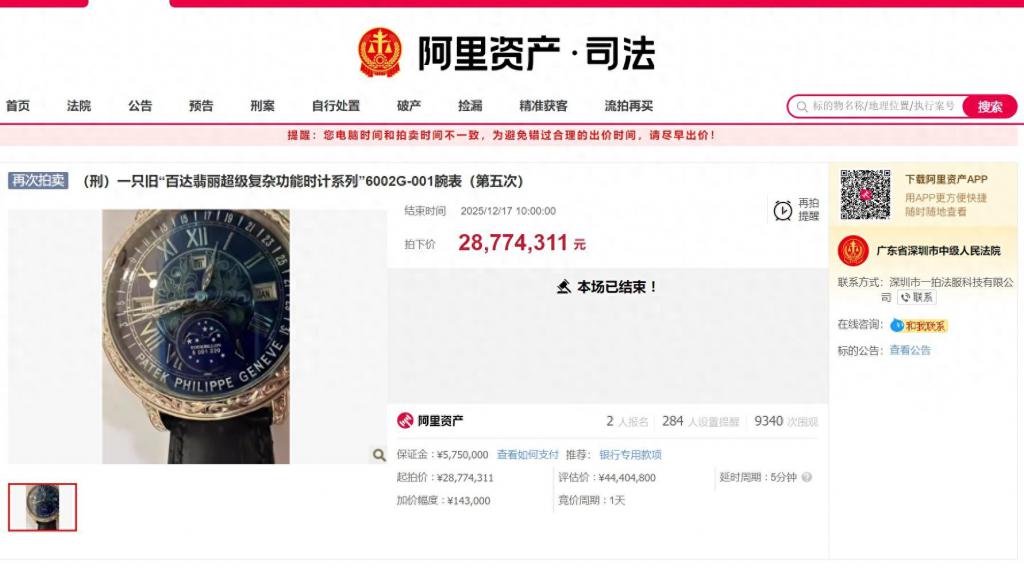The width and height of the screenshot is (1024, 570).
Task: Click the 阿里资产 red round logo
Action: tap(405, 420)
